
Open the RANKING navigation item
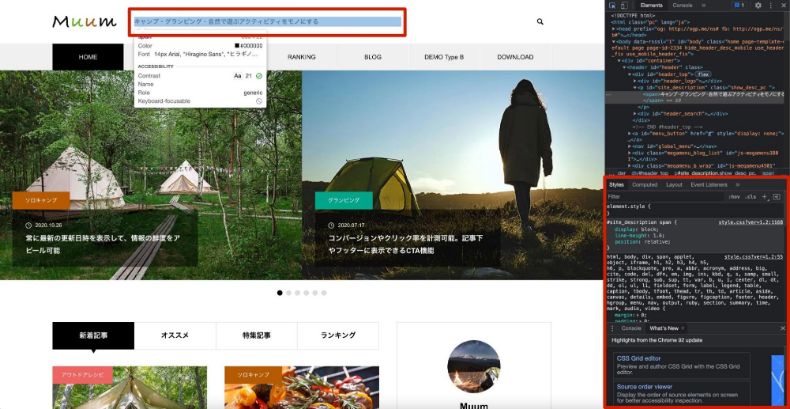[x=301, y=57]
